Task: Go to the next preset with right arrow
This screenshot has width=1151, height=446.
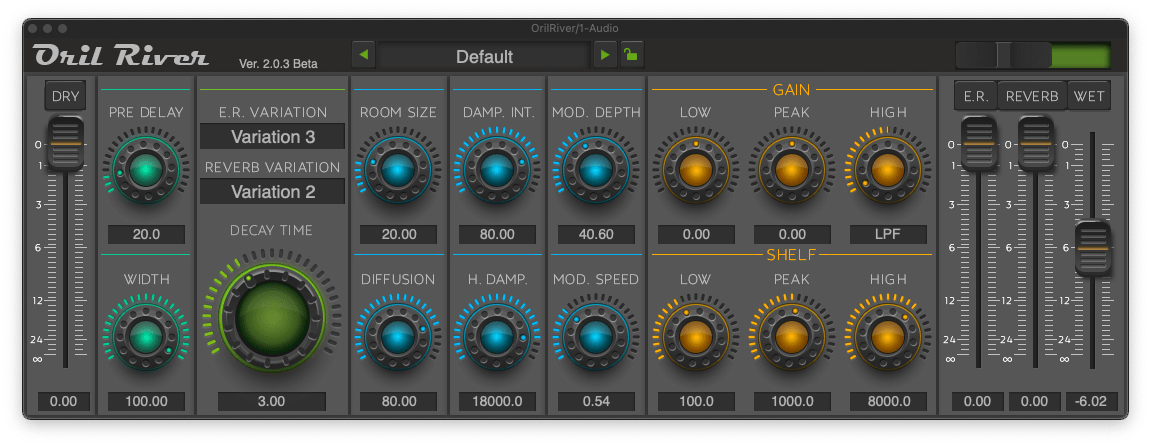Action: [x=605, y=55]
